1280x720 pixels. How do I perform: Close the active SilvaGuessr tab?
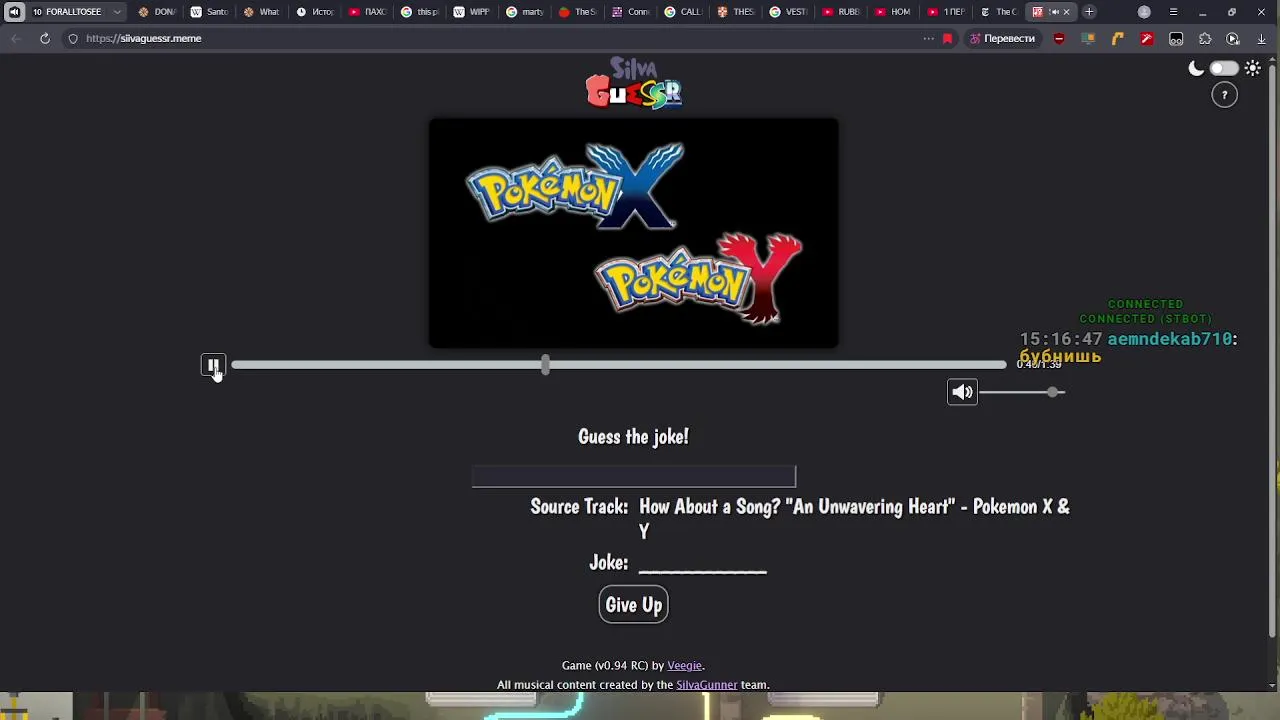[1066, 12]
